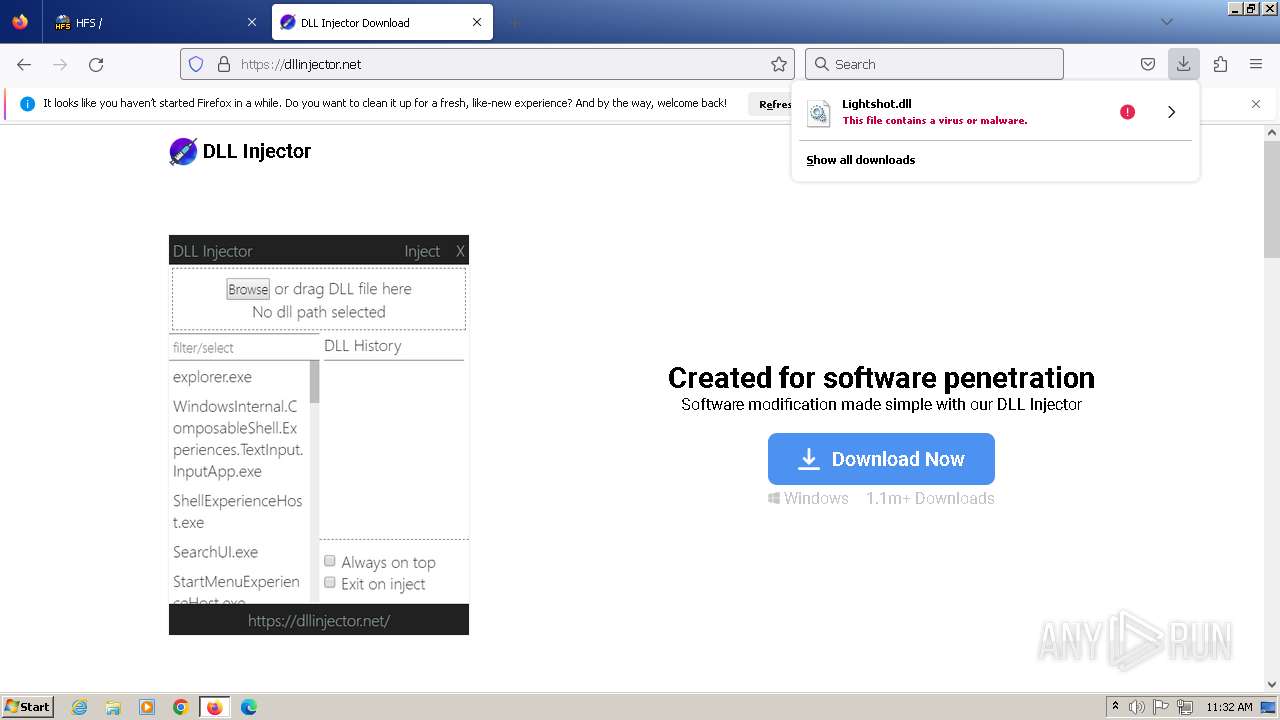
Task: Click the filter/select process field
Action: (x=244, y=348)
